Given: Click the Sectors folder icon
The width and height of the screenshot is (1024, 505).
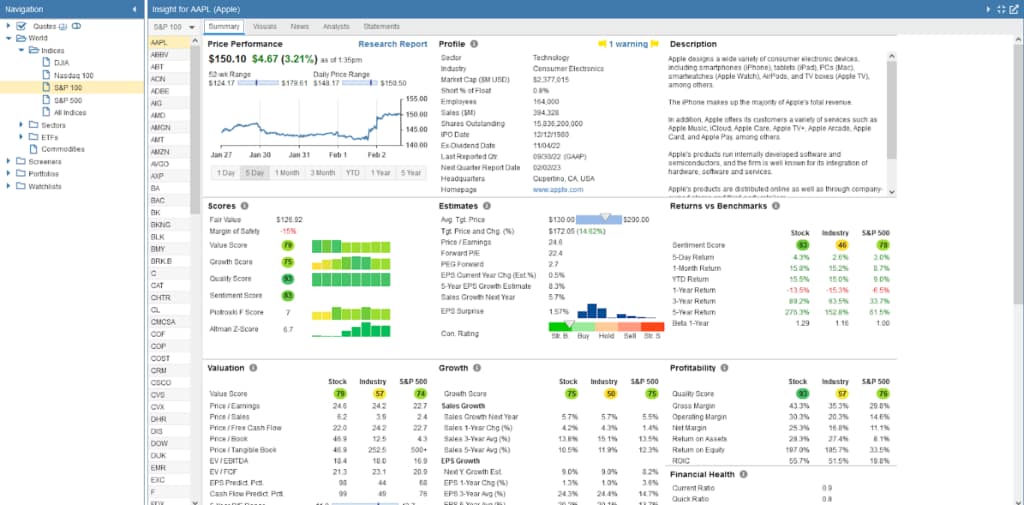Looking at the screenshot, I should pos(34,124).
